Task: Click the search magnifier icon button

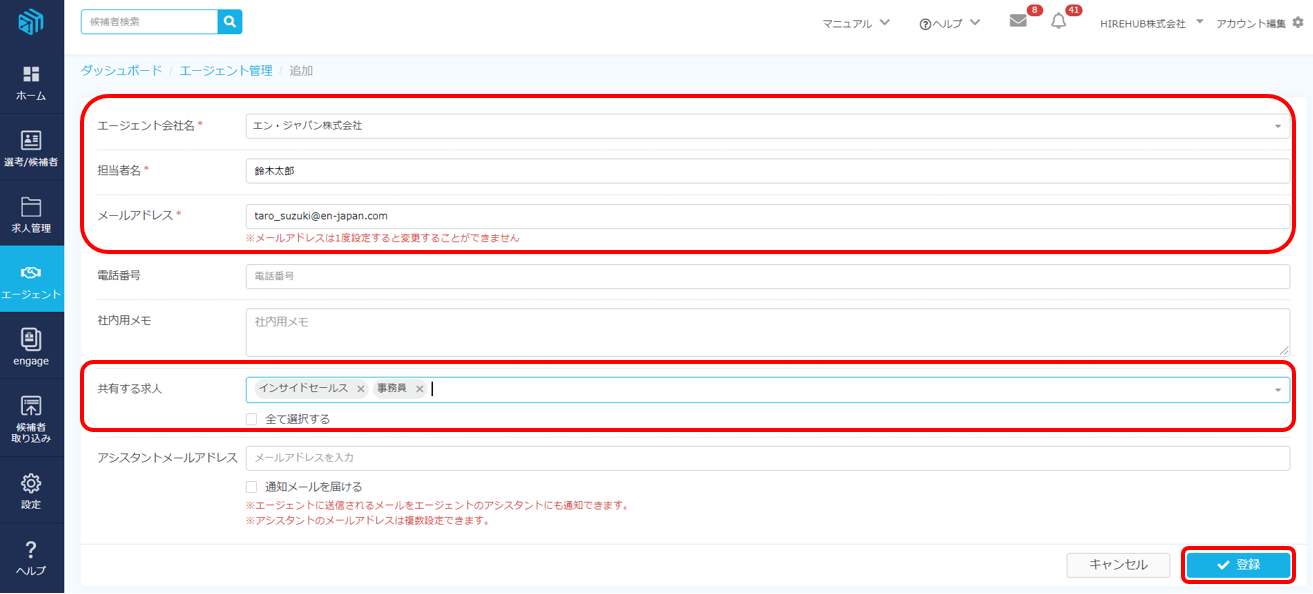Action: (230, 21)
